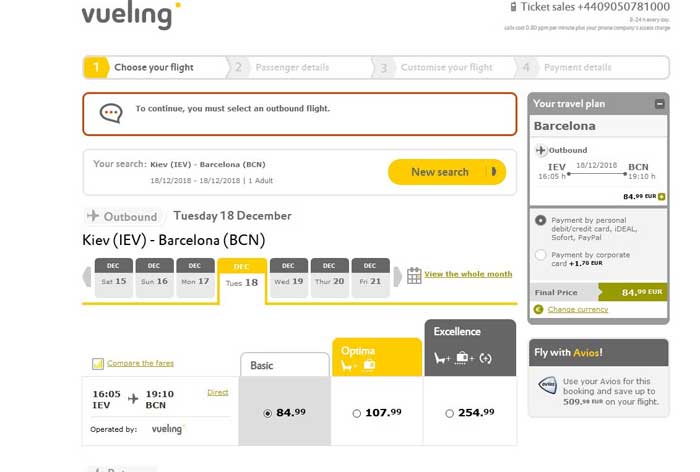Select payment by corporate card

tap(541, 255)
